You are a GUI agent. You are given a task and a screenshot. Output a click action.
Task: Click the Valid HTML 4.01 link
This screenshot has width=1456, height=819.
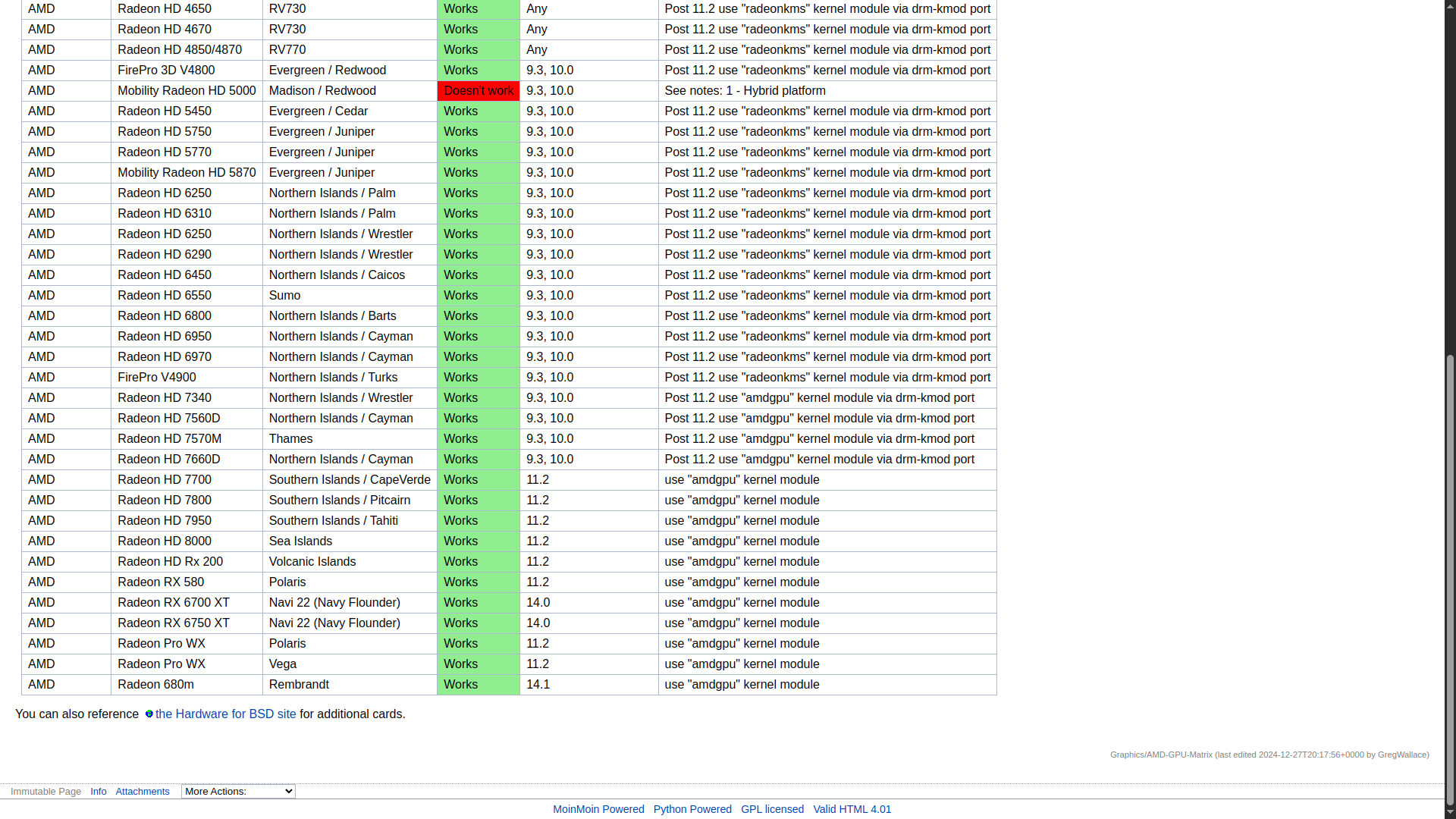[852, 809]
